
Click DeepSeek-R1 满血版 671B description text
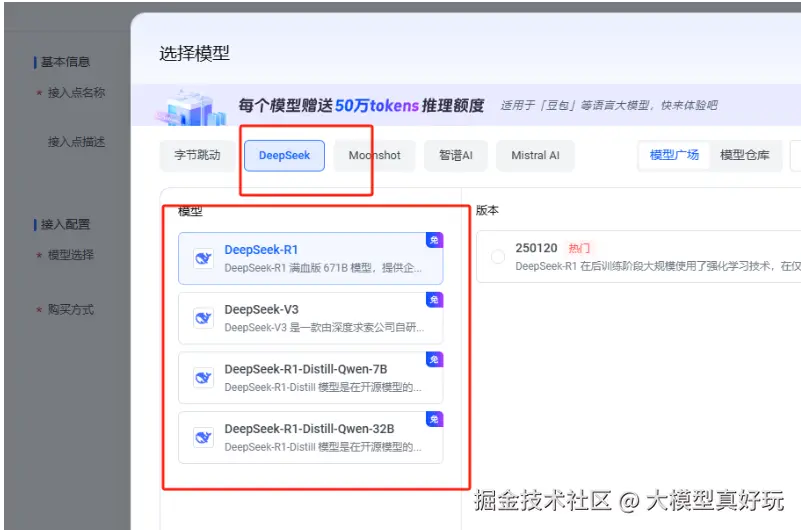pos(323,268)
